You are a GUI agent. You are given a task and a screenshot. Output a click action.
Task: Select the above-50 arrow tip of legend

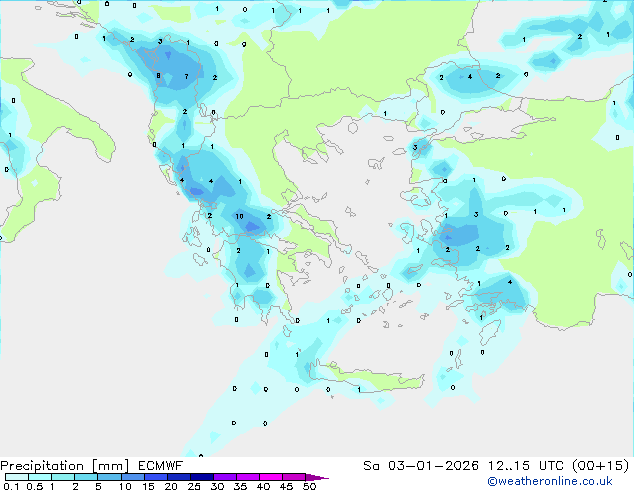tap(317, 478)
